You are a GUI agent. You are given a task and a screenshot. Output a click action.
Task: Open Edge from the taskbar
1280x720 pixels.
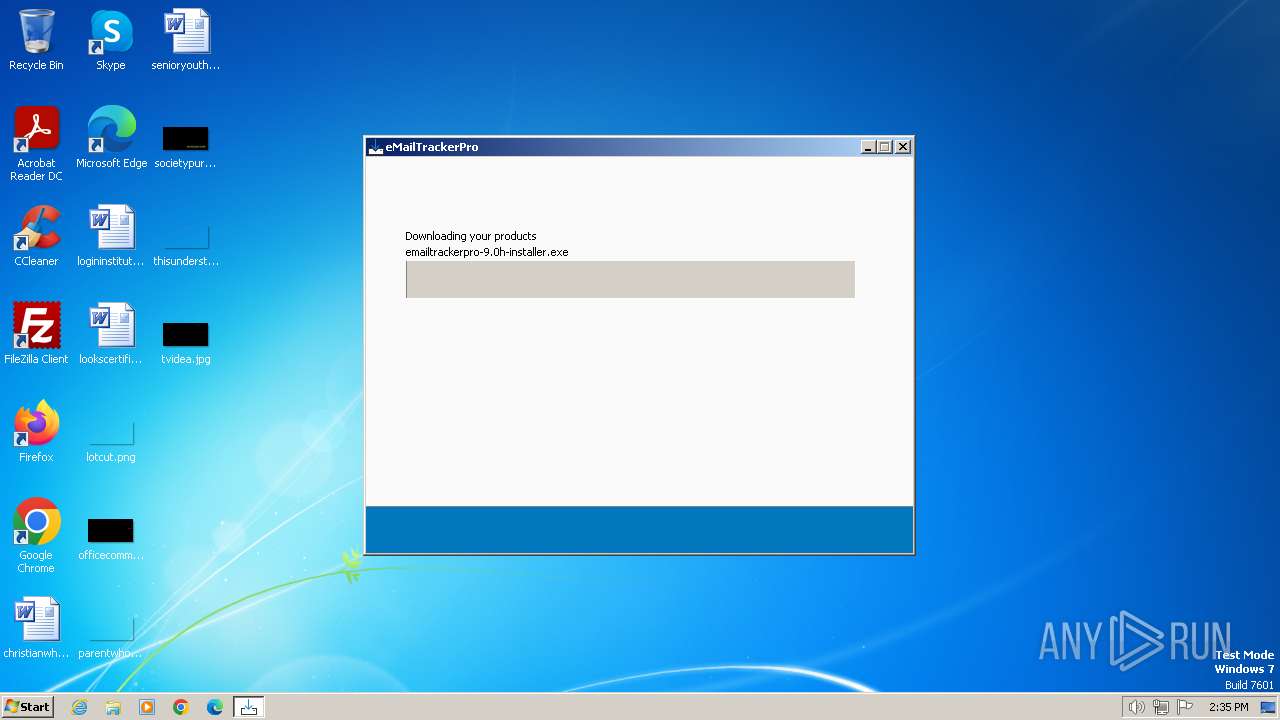215,707
